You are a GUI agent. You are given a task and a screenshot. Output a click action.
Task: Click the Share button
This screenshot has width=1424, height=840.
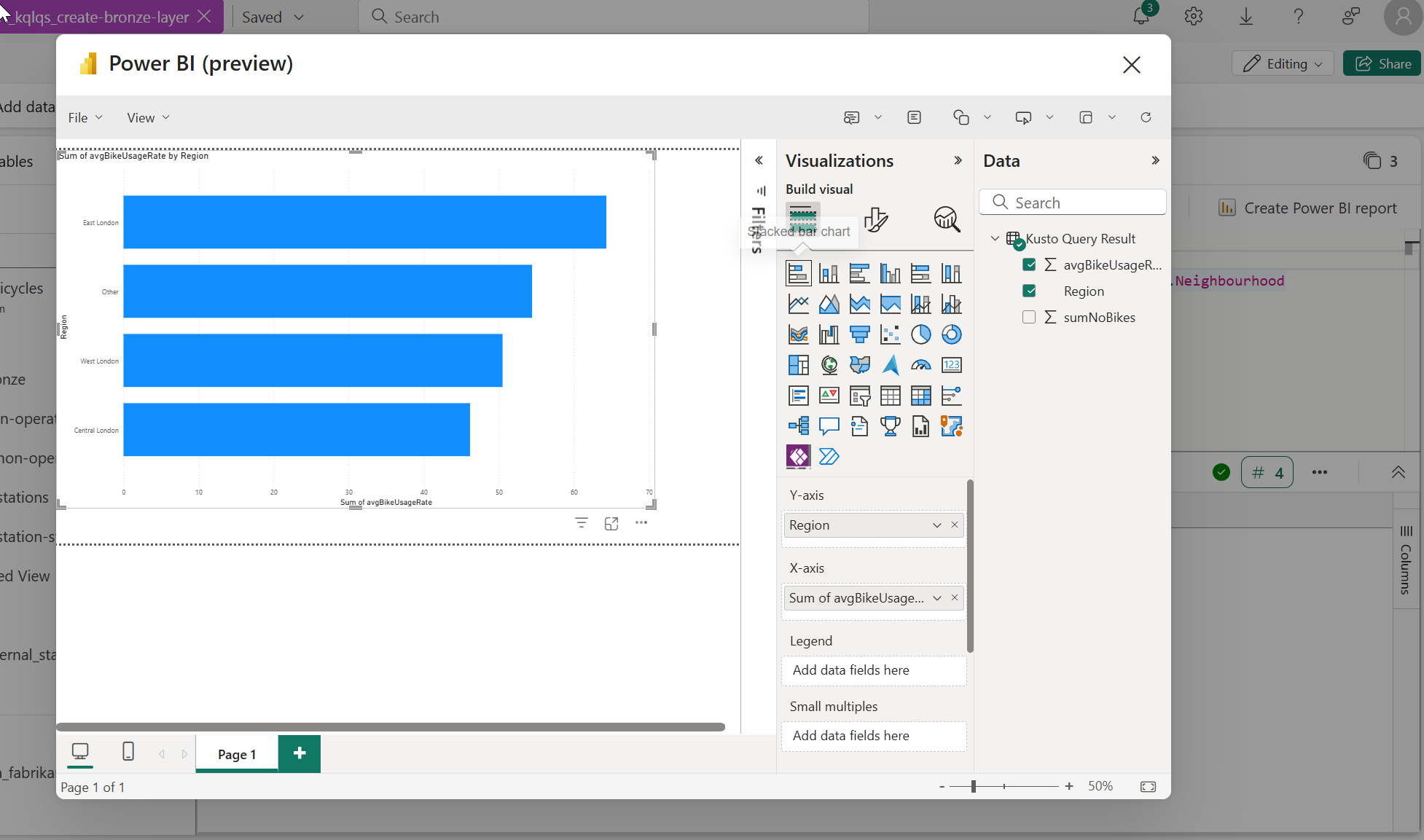[1382, 64]
